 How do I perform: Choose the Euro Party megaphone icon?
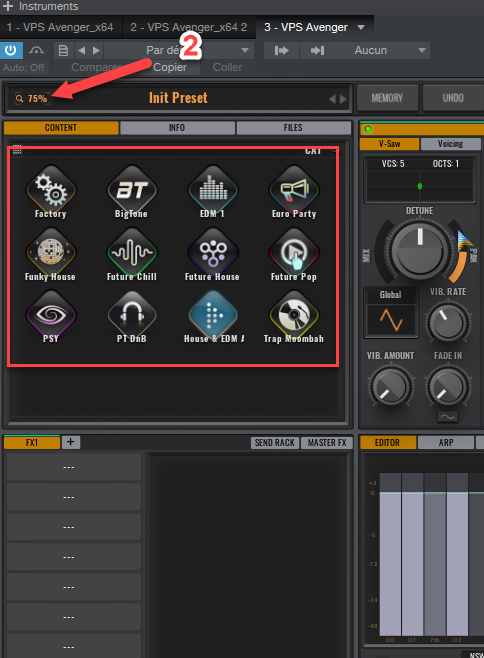tap(294, 190)
